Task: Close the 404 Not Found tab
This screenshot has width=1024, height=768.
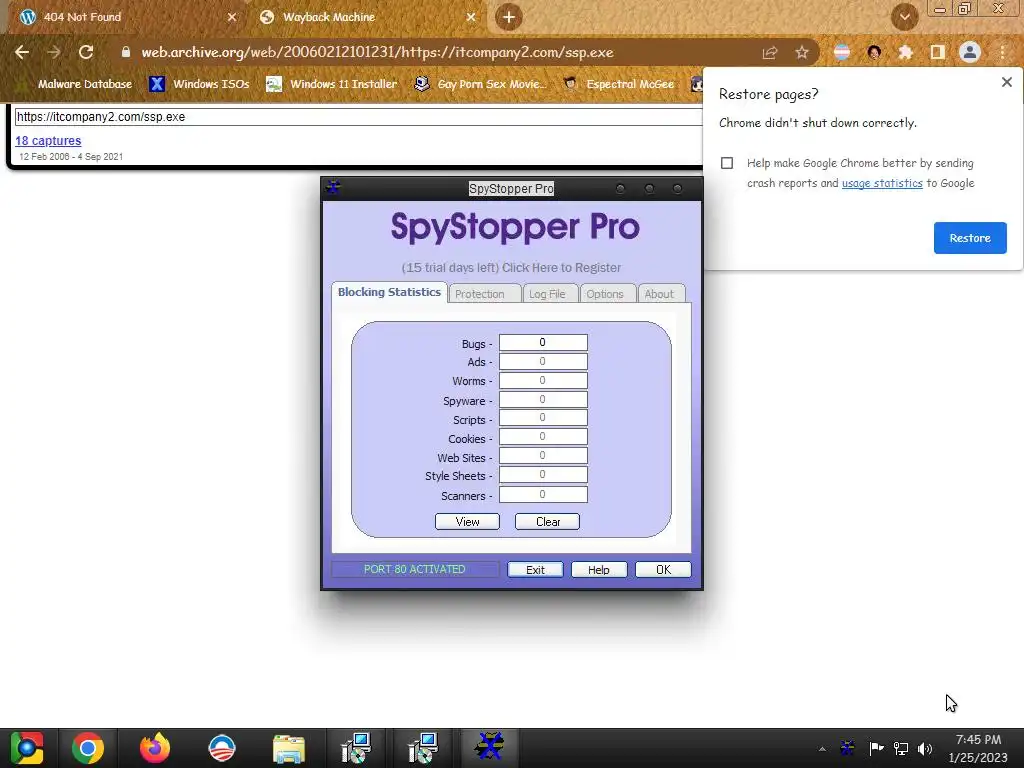Action: pos(232,17)
